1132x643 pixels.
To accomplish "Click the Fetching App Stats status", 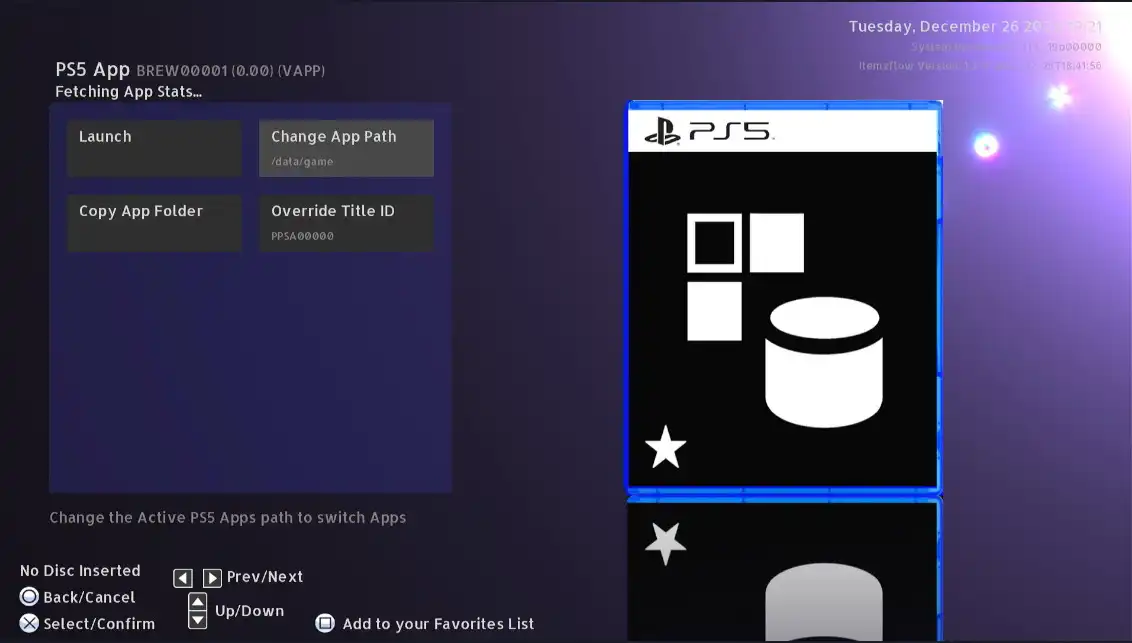I will coord(129,92).
